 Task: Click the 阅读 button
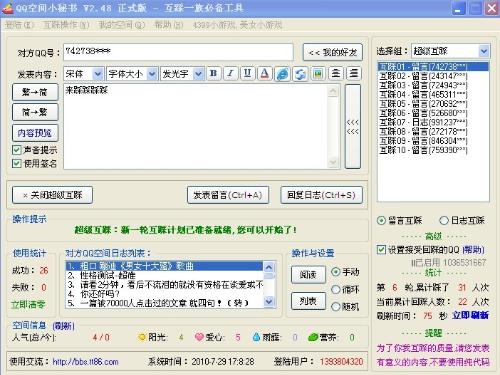click(308, 275)
